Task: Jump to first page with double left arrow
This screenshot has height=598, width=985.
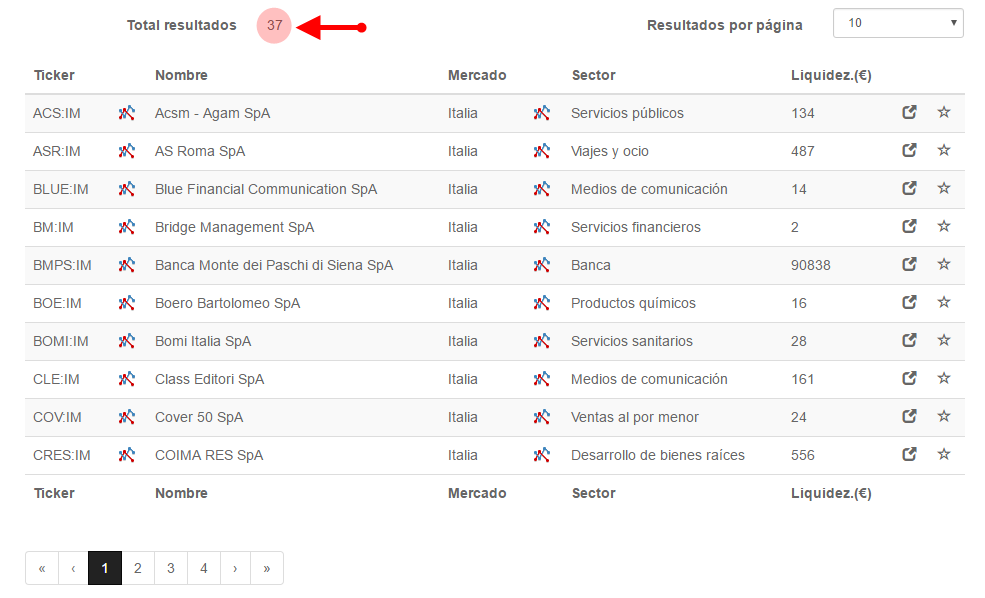Action: pyautogui.click(x=42, y=568)
